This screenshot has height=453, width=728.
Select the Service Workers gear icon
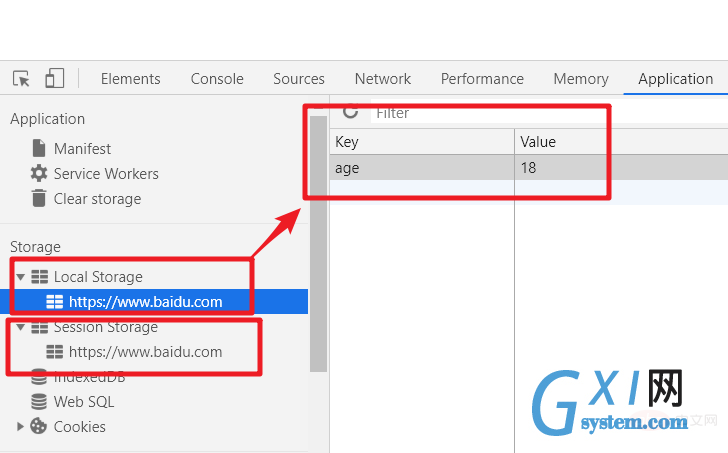pos(39,173)
